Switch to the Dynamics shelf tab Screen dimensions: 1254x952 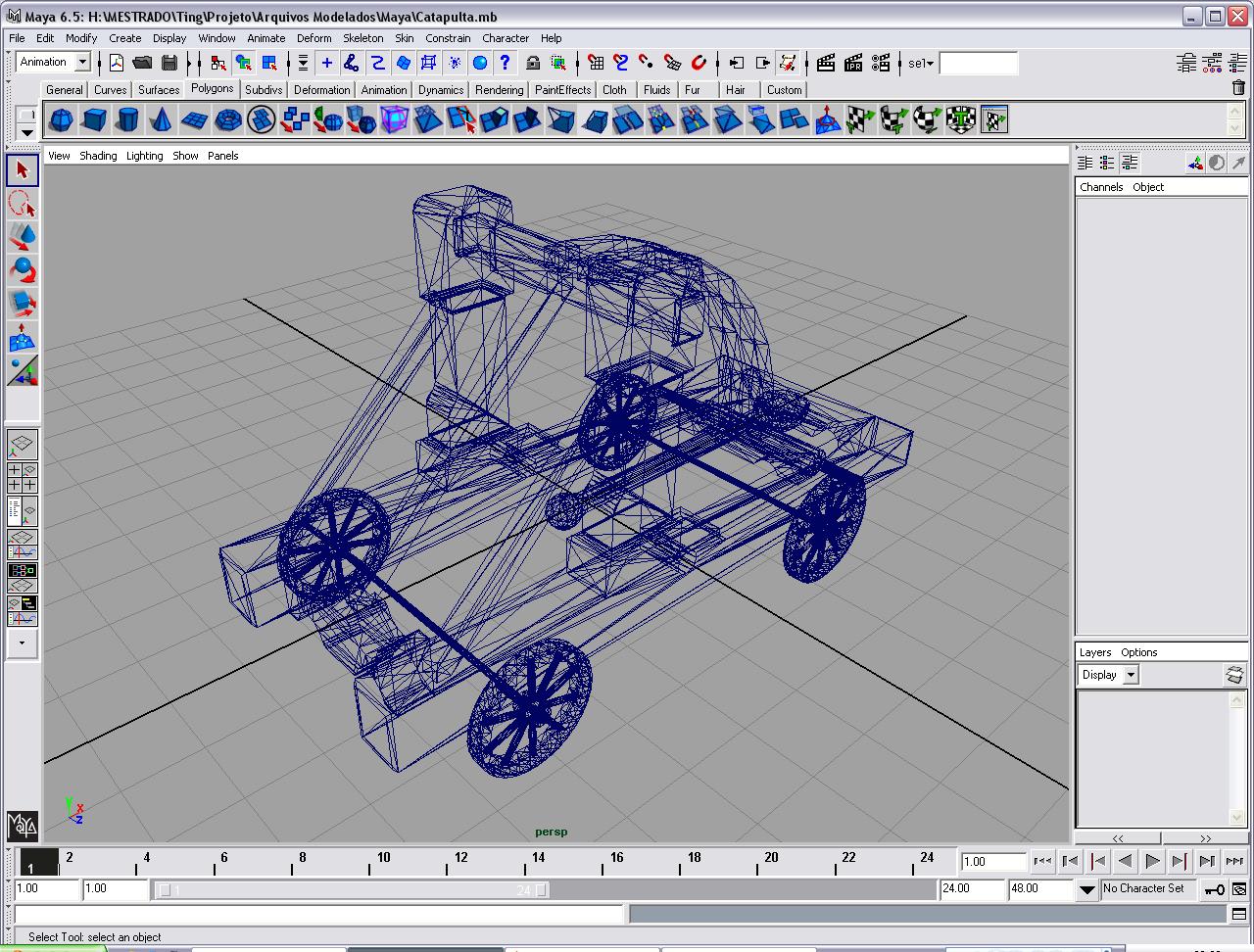pyautogui.click(x=441, y=89)
